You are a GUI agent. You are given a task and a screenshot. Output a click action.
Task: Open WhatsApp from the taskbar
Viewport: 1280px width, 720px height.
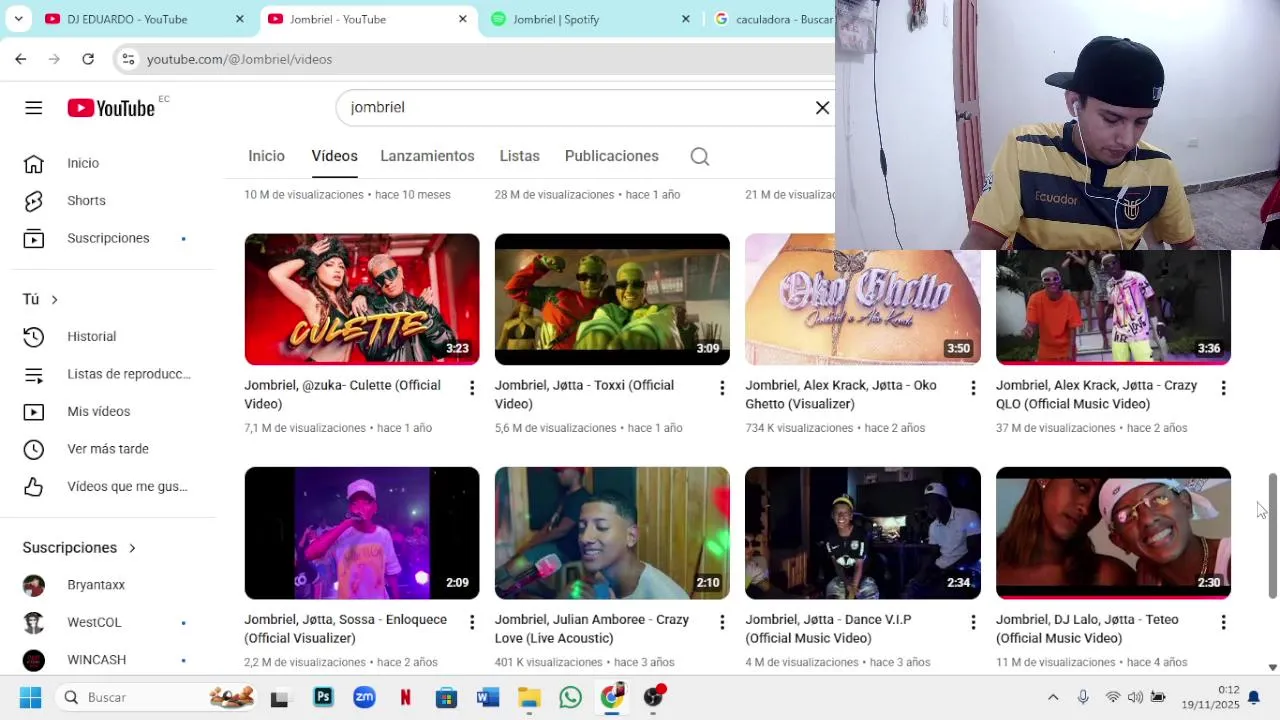point(570,697)
